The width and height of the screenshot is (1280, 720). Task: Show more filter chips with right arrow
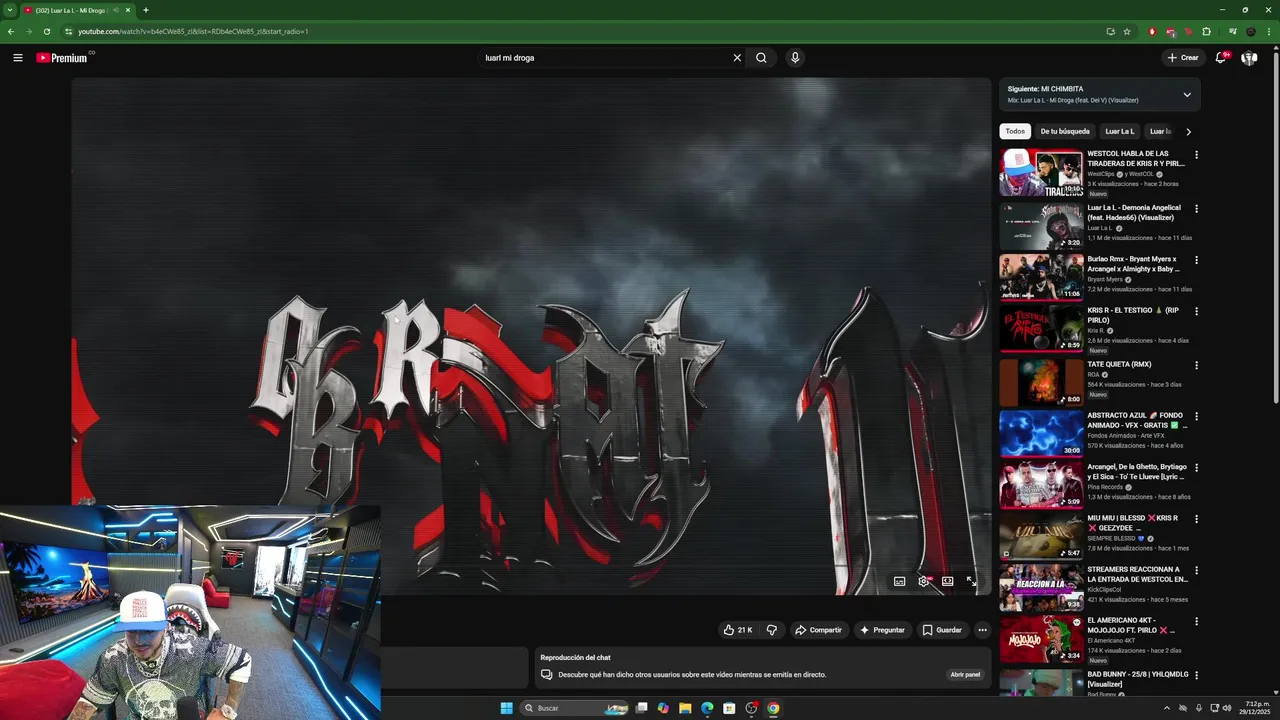(x=1188, y=131)
